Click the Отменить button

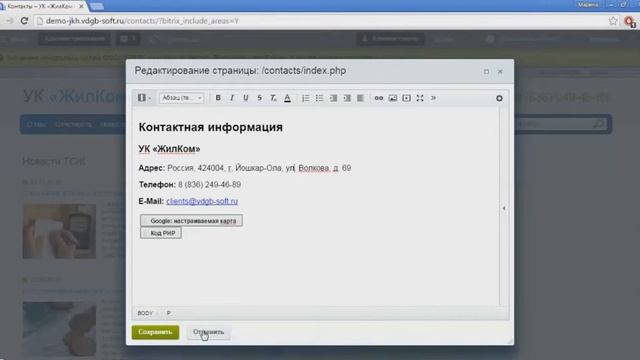point(209,332)
